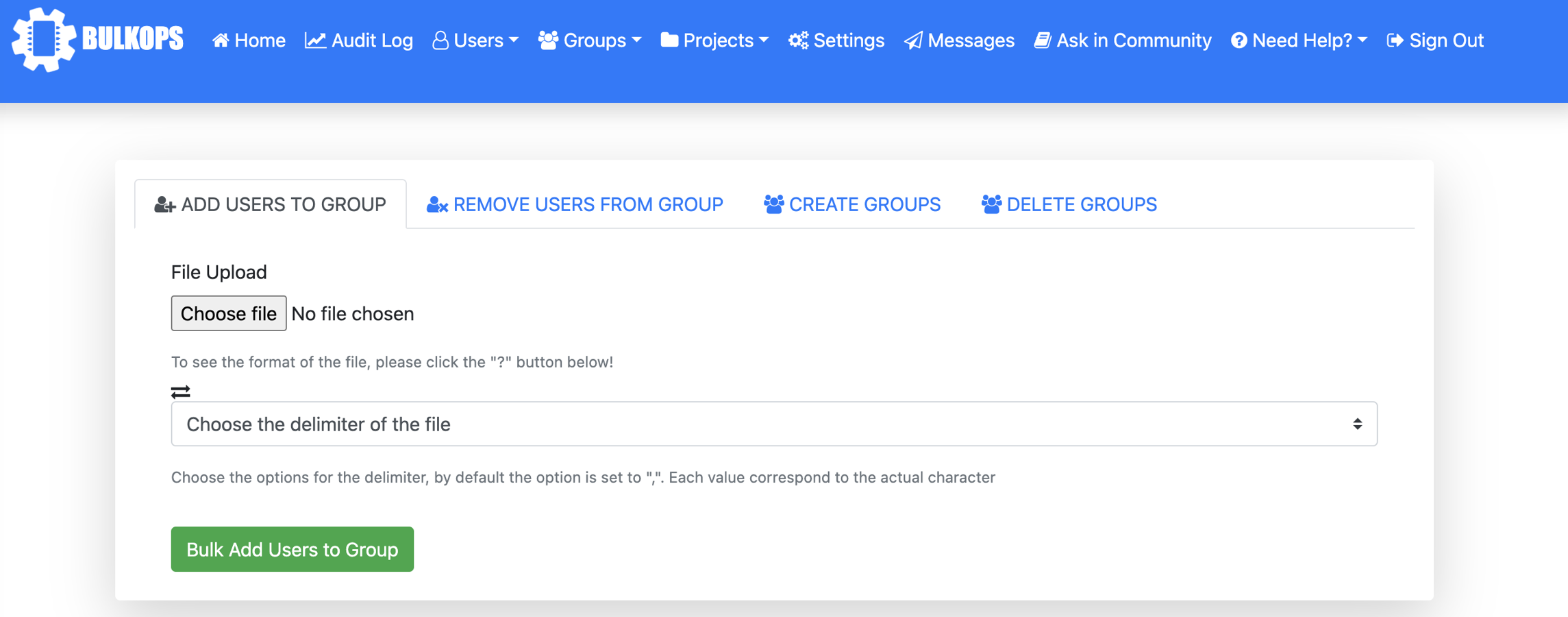Viewport: 1568px width, 617px height.
Task: Click the Audit Log chart icon
Action: point(315,40)
